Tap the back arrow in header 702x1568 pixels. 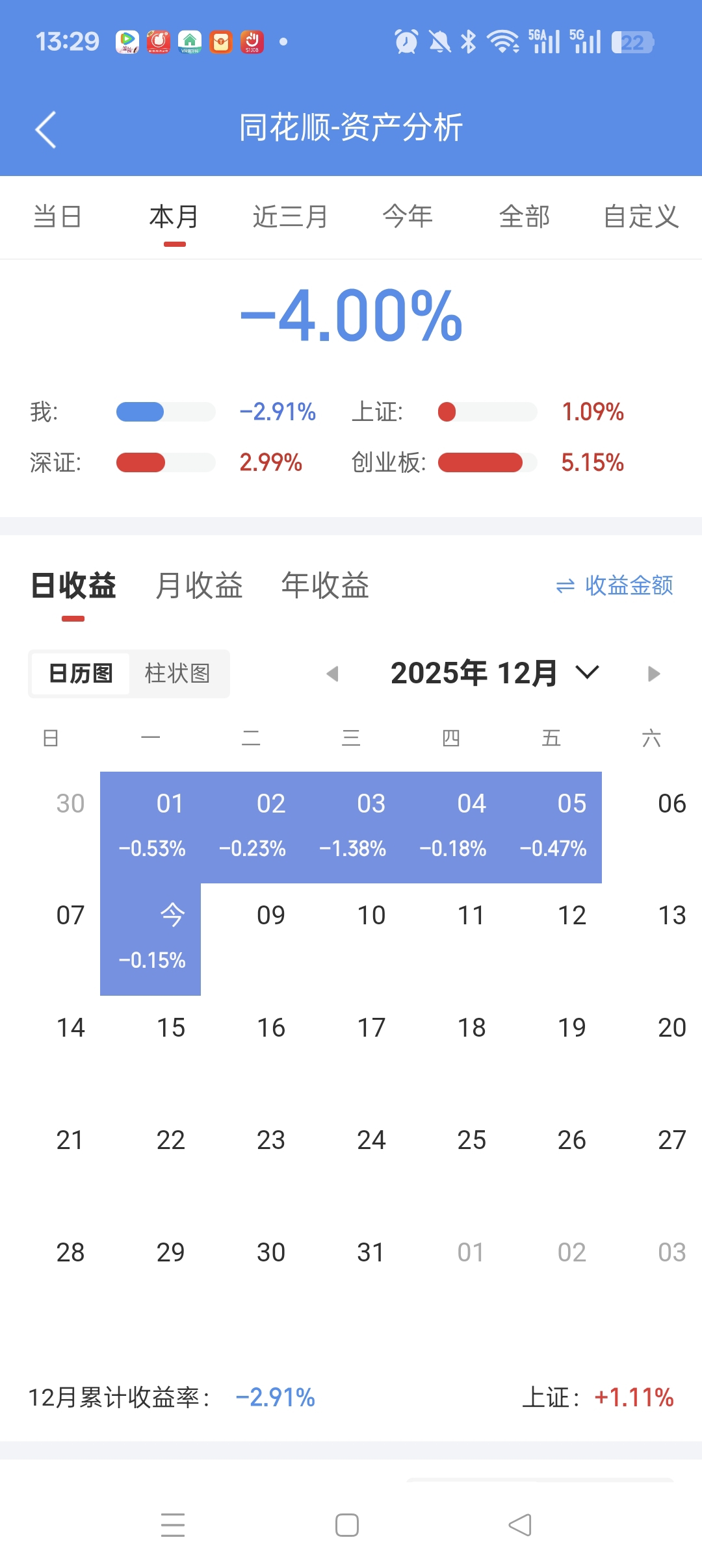point(45,129)
